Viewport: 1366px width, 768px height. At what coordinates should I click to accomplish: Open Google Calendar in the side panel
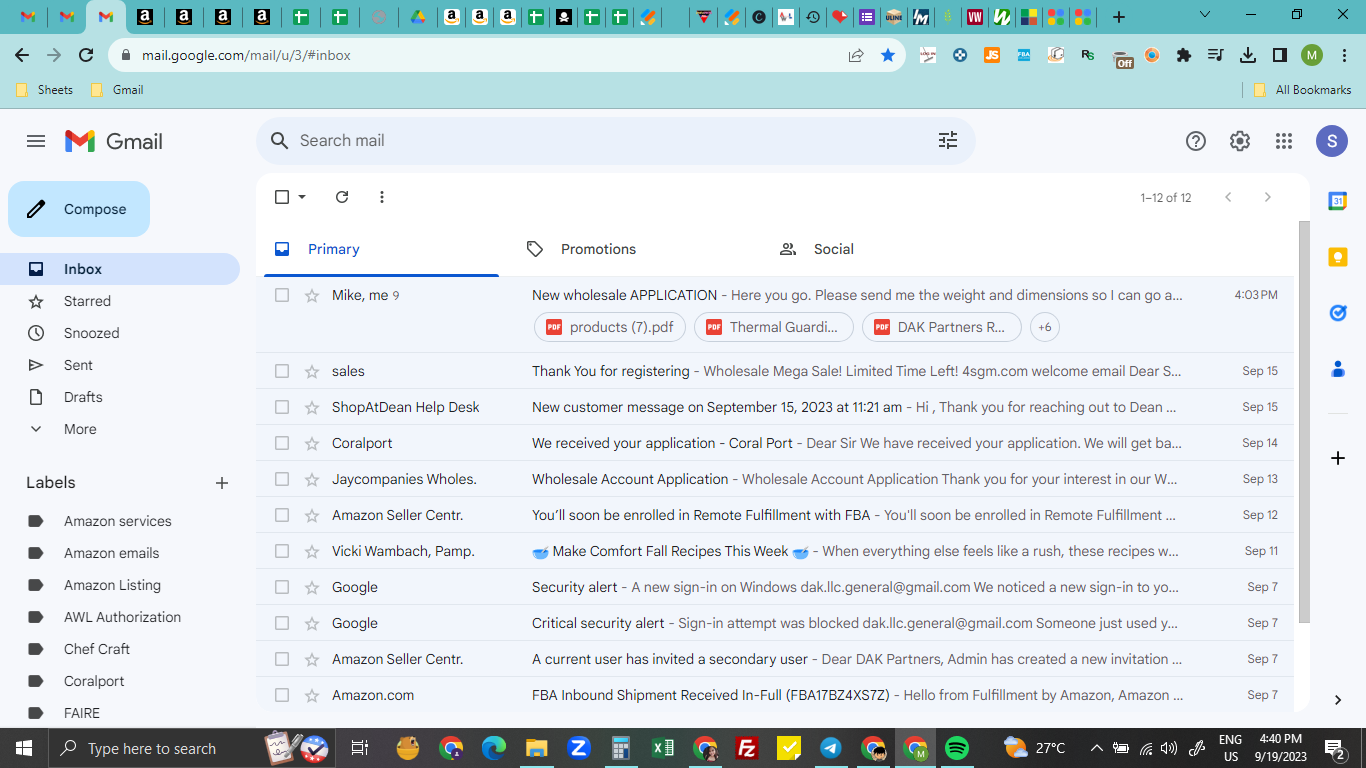[1337, 201]
